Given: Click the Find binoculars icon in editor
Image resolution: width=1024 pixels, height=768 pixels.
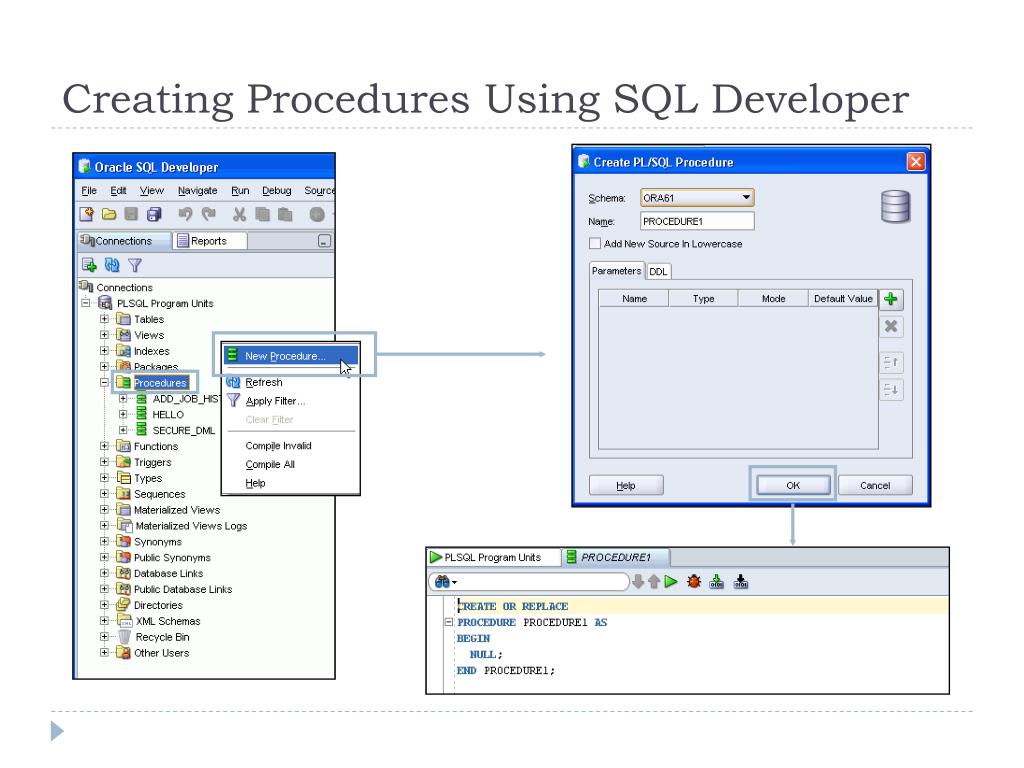Looking at the screenshot, I should [443, 581].
